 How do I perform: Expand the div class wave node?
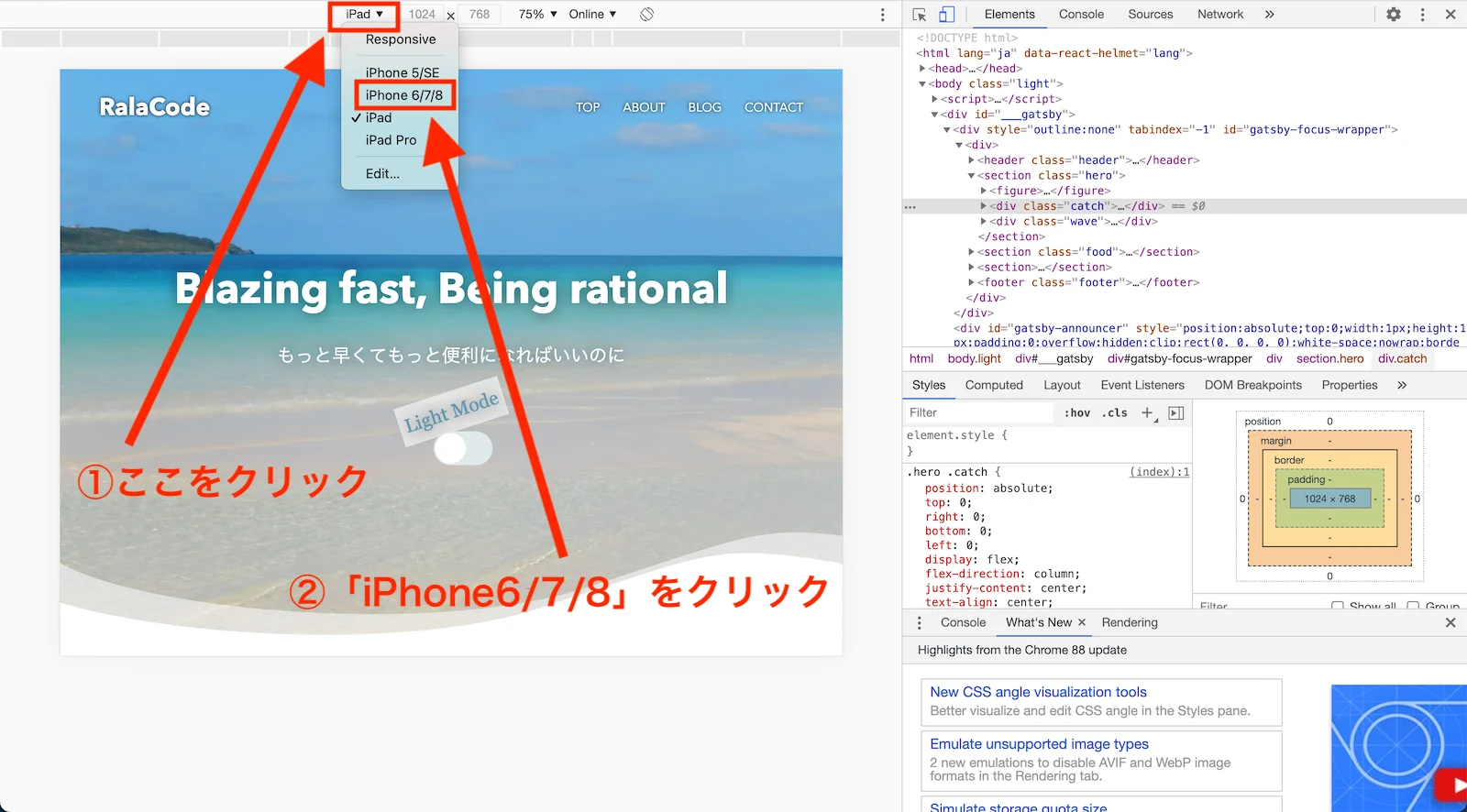click(x=984, y=222)
